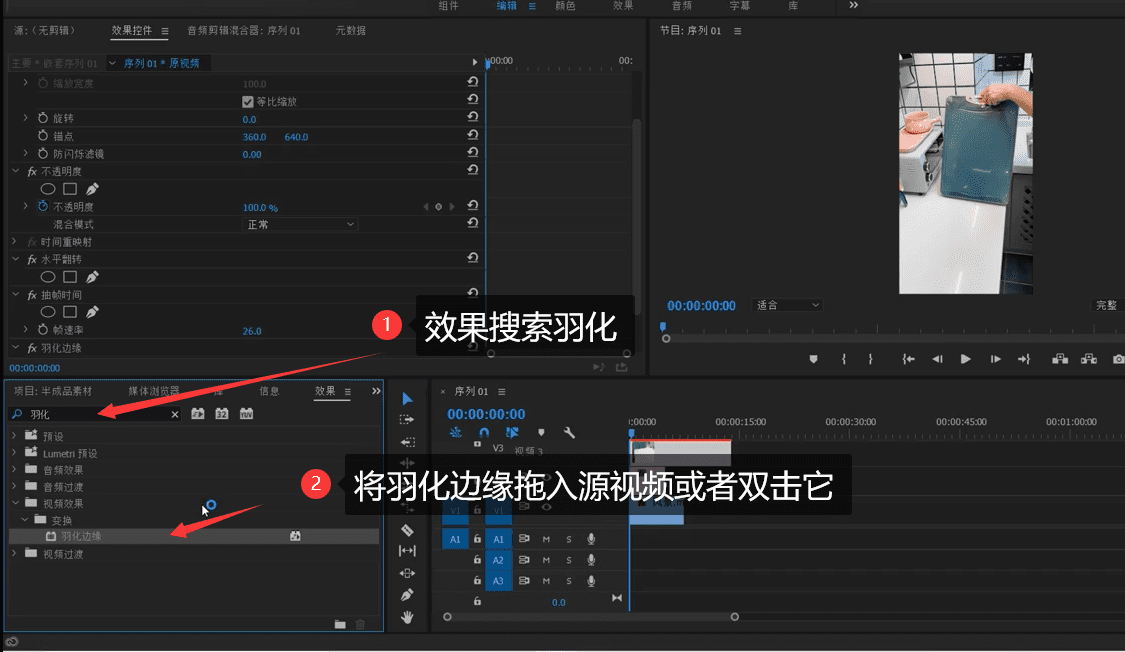Expand the 预设 folder
Viewport: 1125px width, 652px height.
14,435
